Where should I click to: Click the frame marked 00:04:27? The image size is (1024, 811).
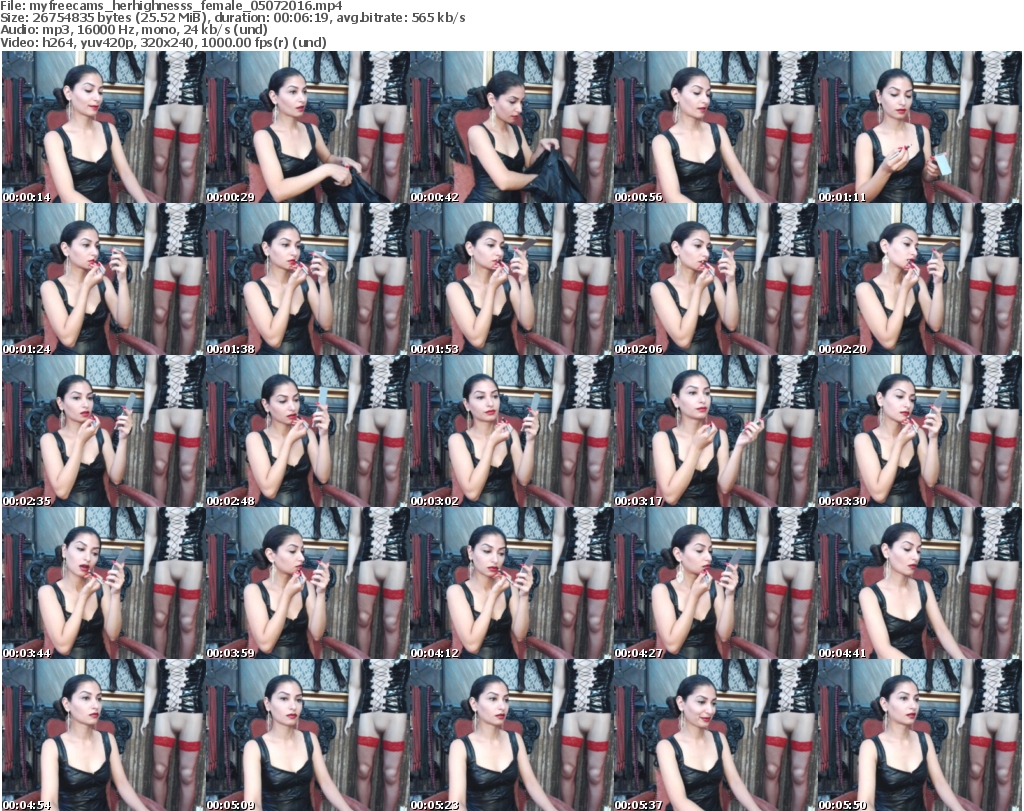(x=715, y=583)
